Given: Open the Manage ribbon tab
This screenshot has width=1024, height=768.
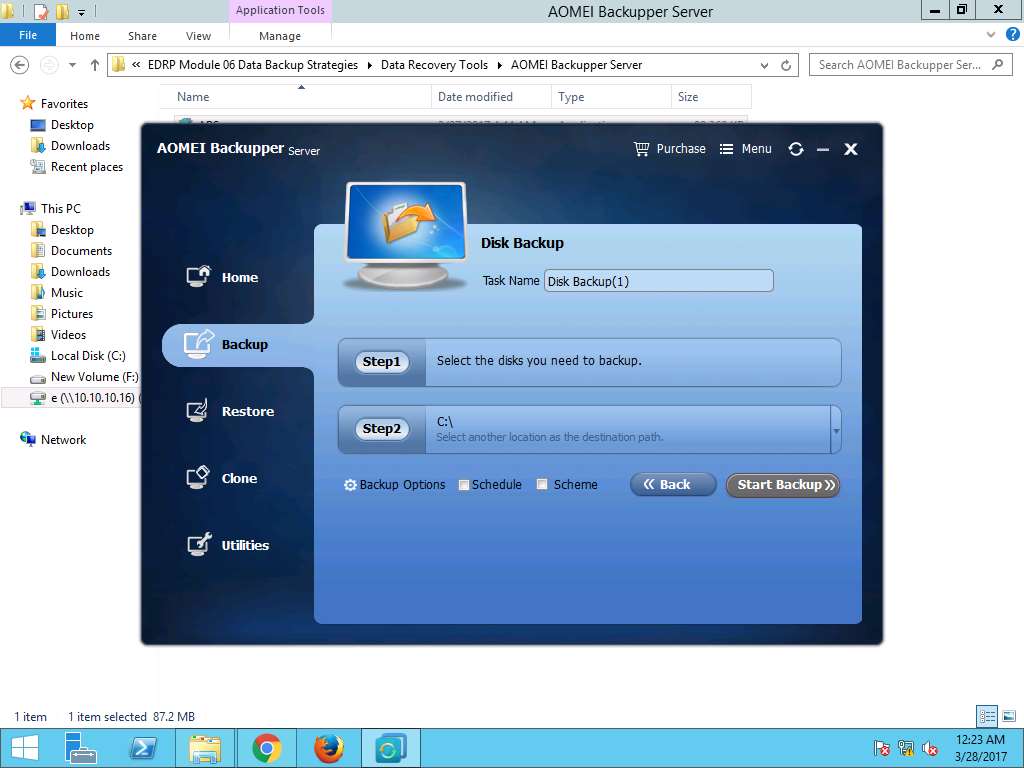Looking at the screenshot, I should 280,36.
